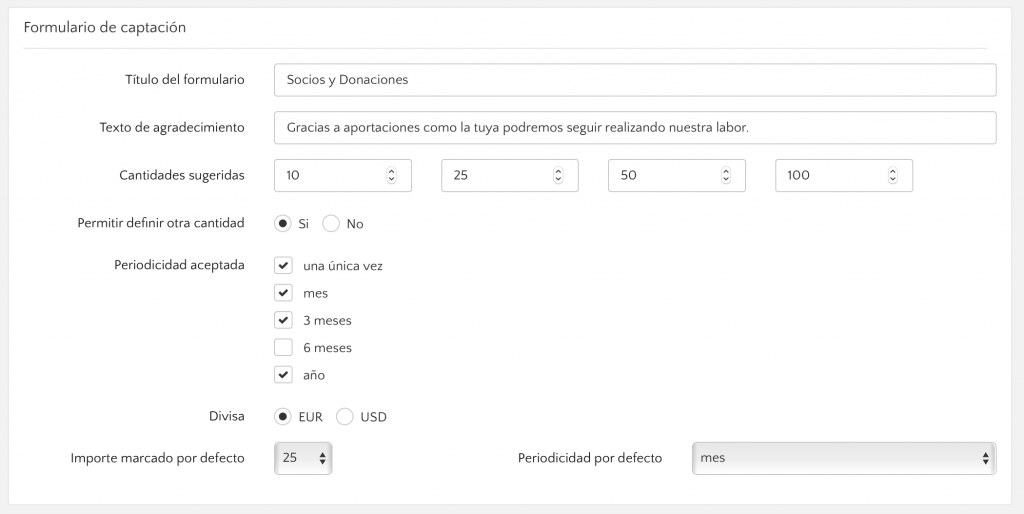Screen dimensions: 1024x514
Task: Toggle the 3 meses checkbox
Action: pos(283,321)
